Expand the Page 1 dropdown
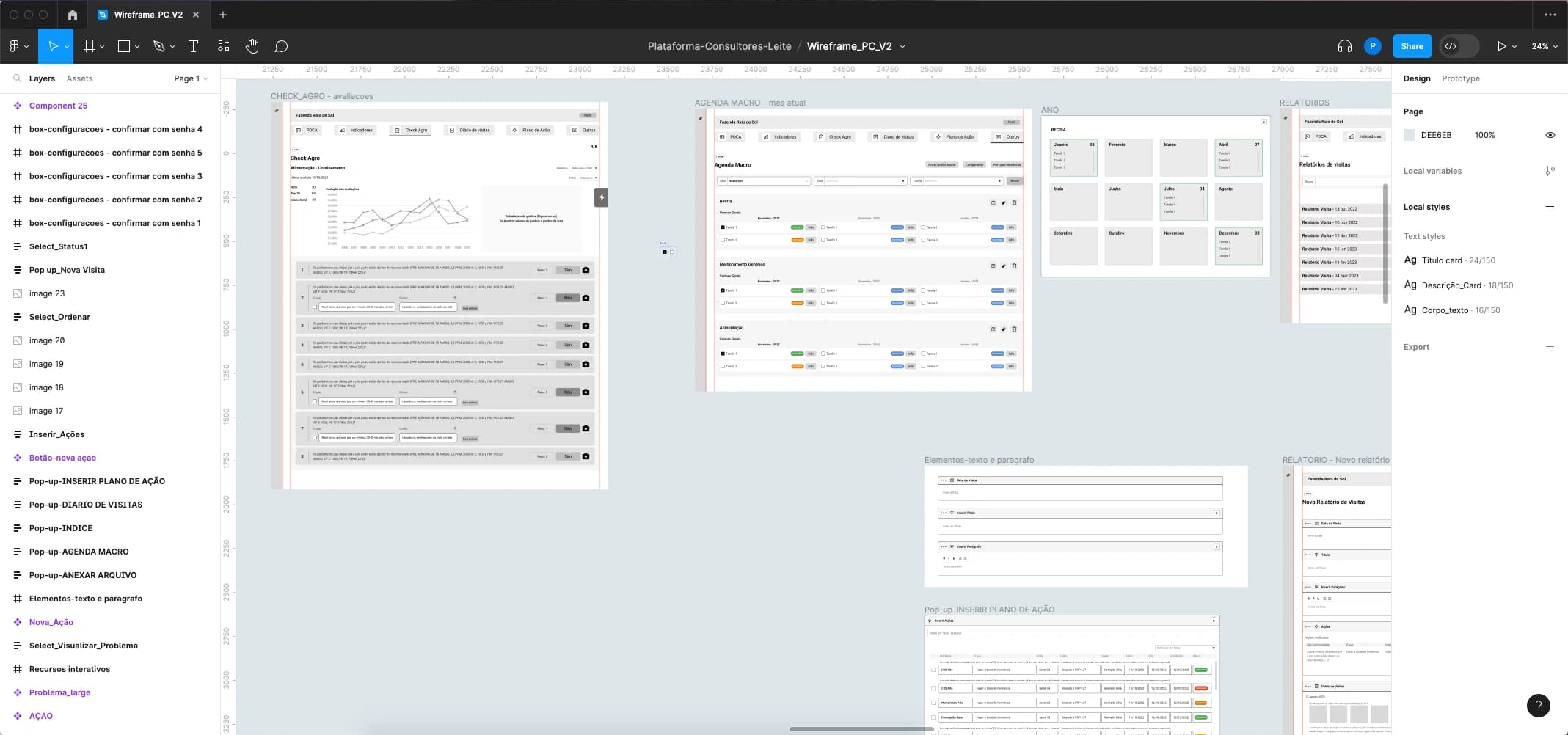The height and width of the screenshot is (735, 1568). click(x=191, y=78)
